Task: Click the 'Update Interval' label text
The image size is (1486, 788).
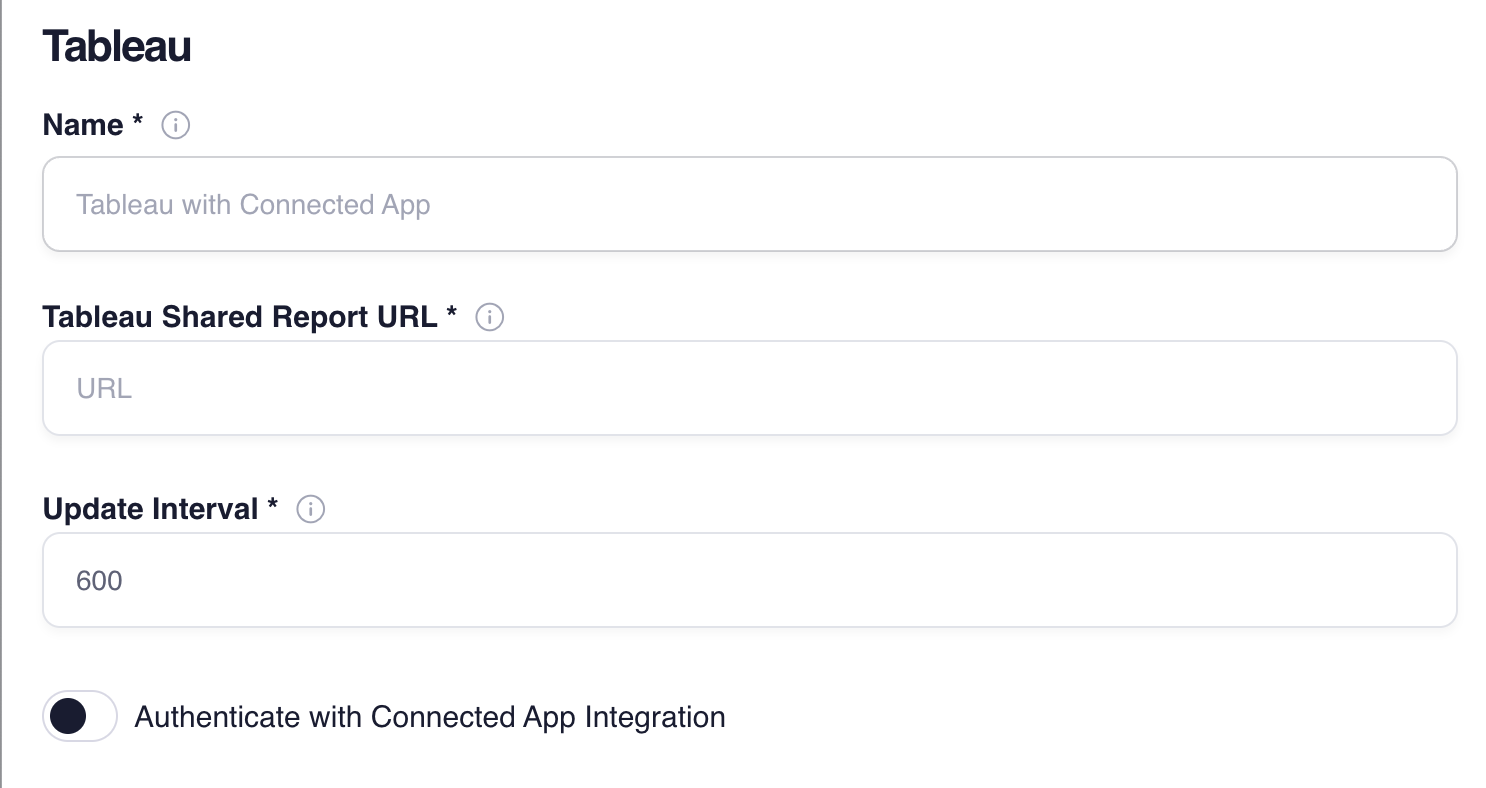Action: click(151, 509)
